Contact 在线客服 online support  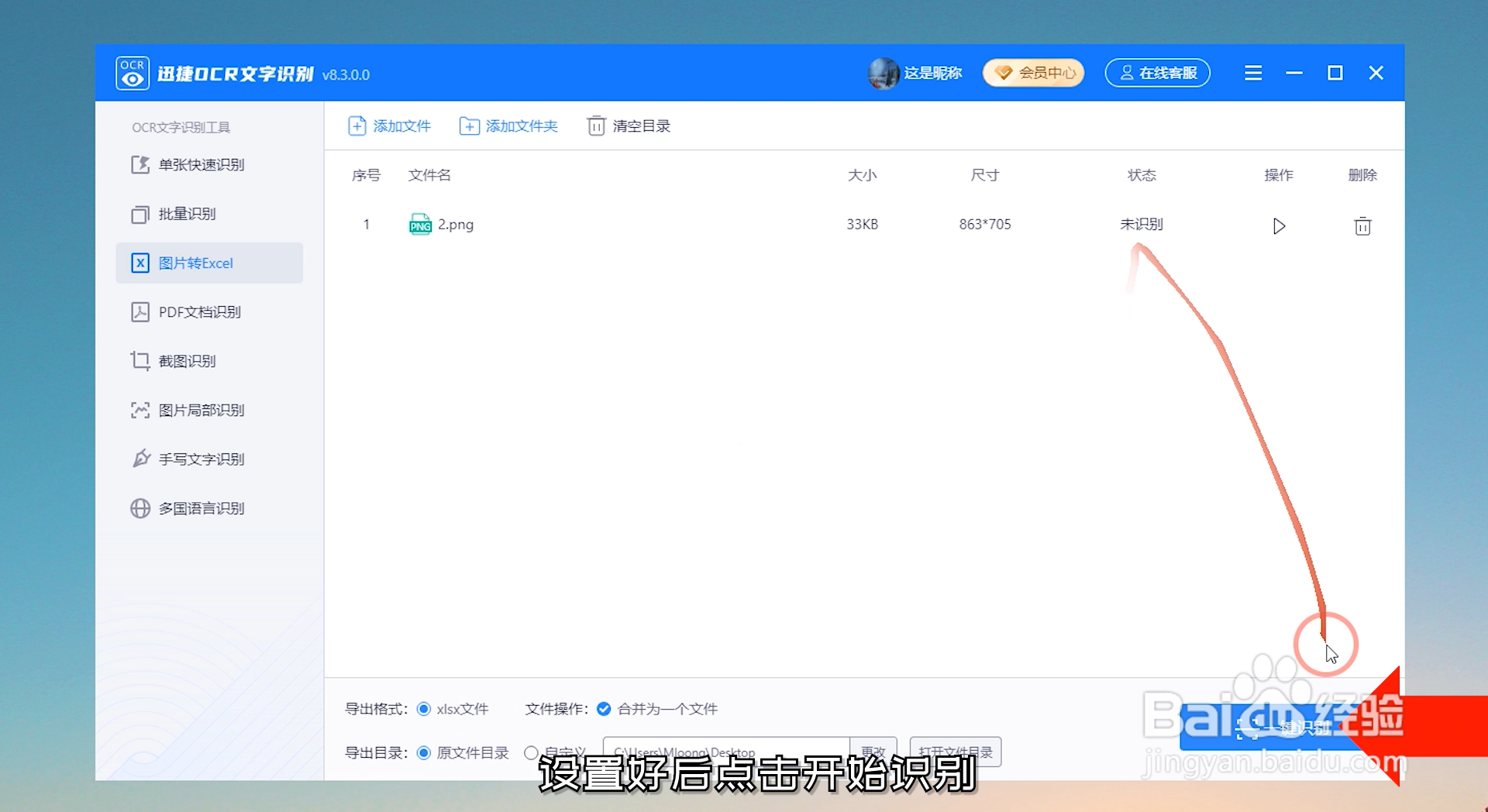click(x=1158, y=73)
